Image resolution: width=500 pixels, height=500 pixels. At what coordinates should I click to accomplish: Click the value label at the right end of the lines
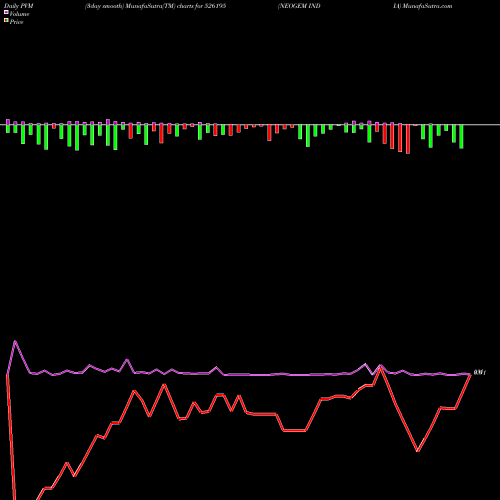coord(480,372)
